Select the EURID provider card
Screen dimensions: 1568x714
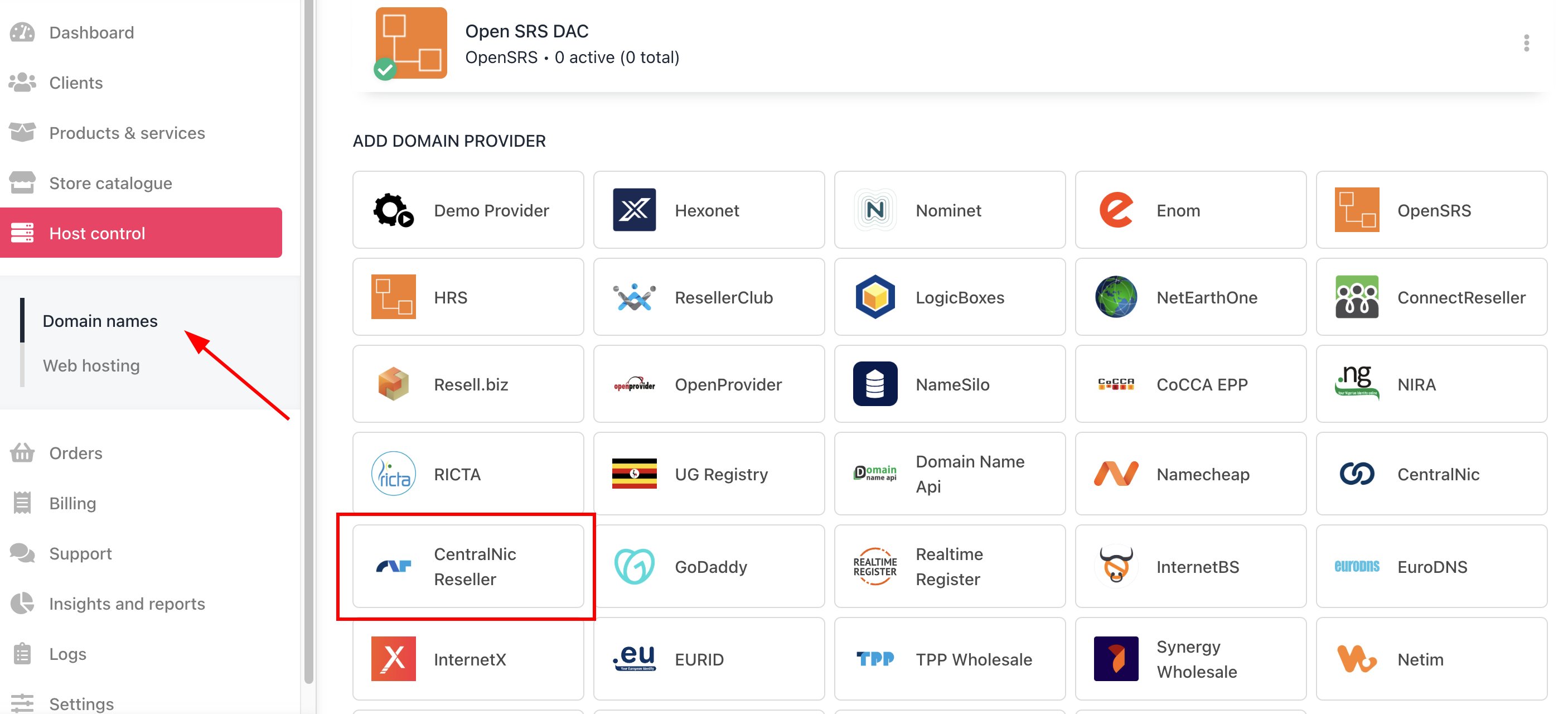coord(709,659)
